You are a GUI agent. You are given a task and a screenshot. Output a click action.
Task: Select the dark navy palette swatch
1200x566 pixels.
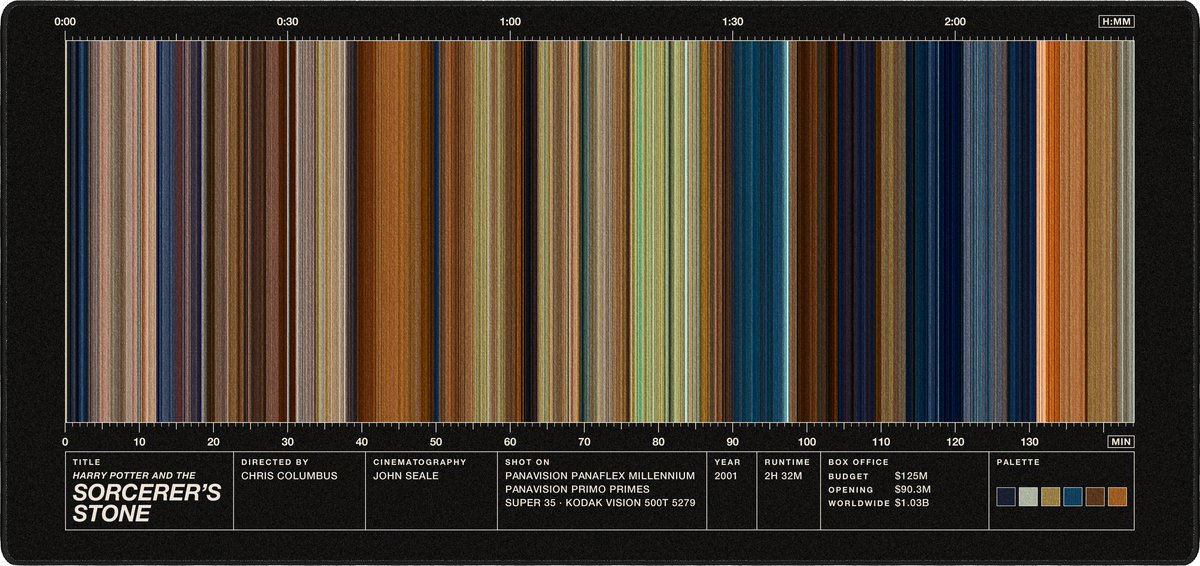(1006, 497)
